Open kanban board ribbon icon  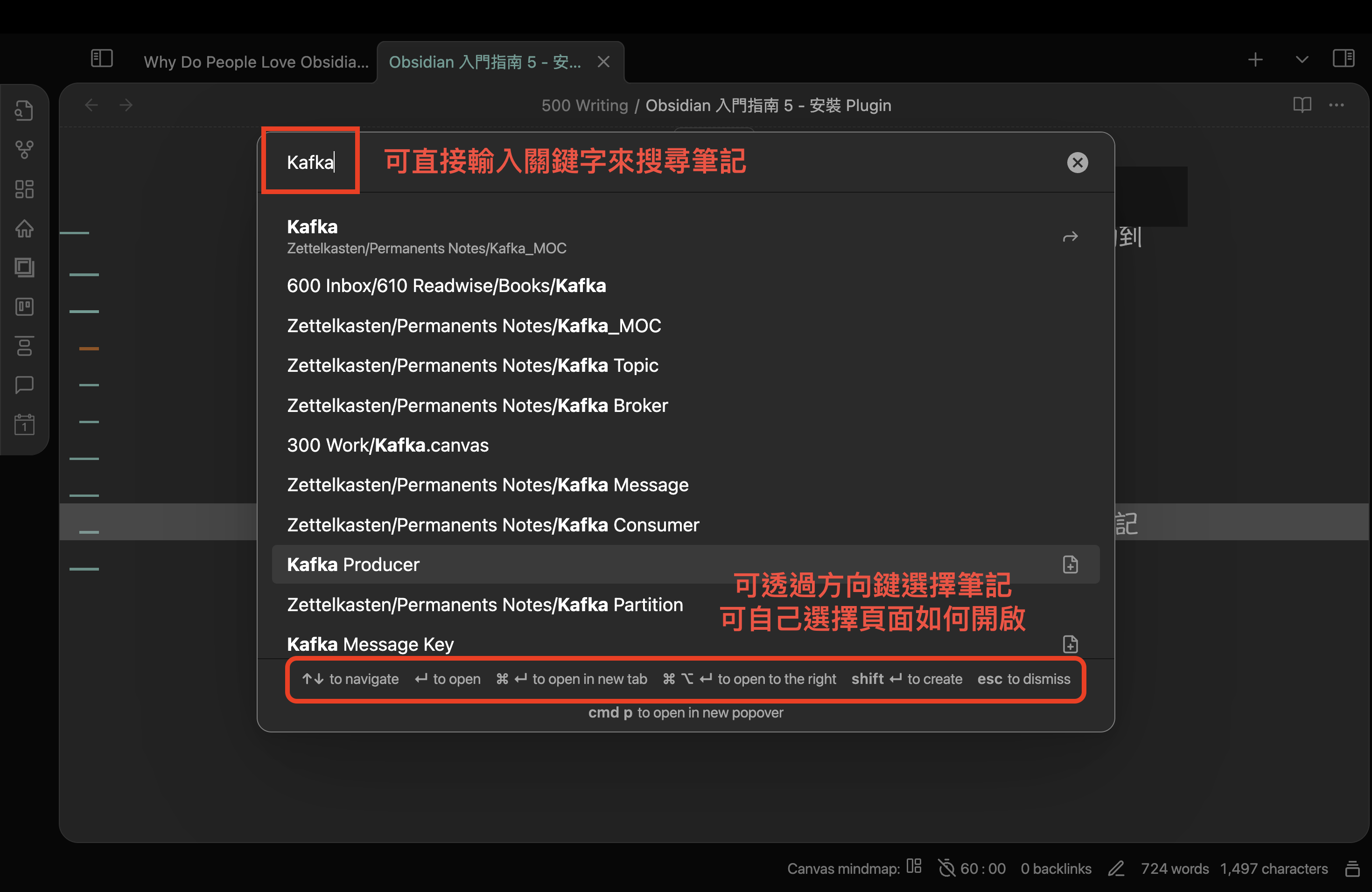pos(24,307)
